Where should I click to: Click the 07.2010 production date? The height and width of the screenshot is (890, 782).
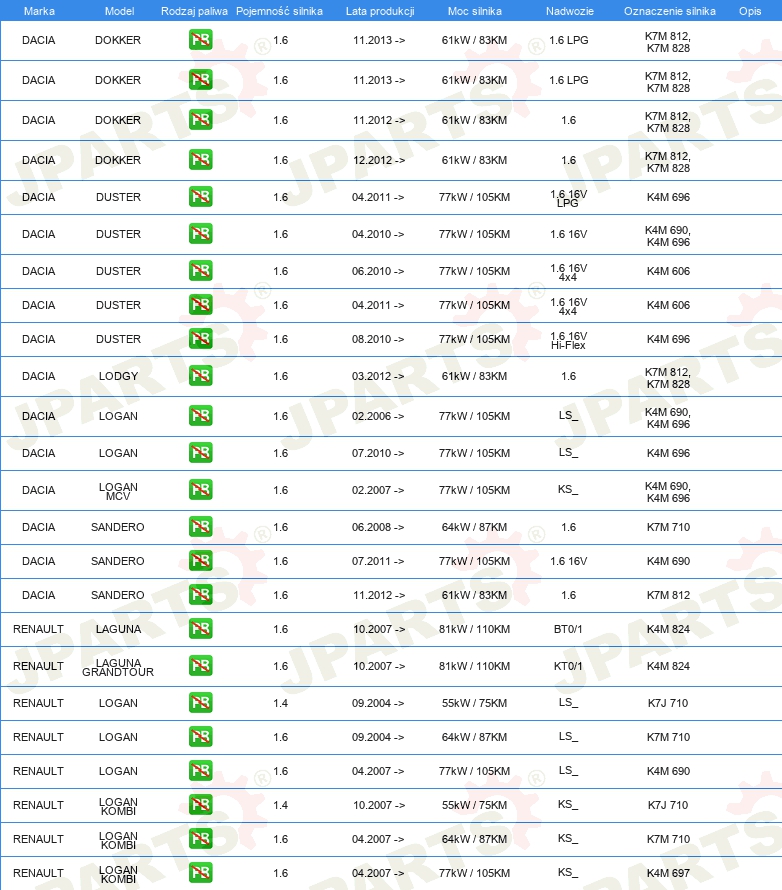[x=378, y=453]
